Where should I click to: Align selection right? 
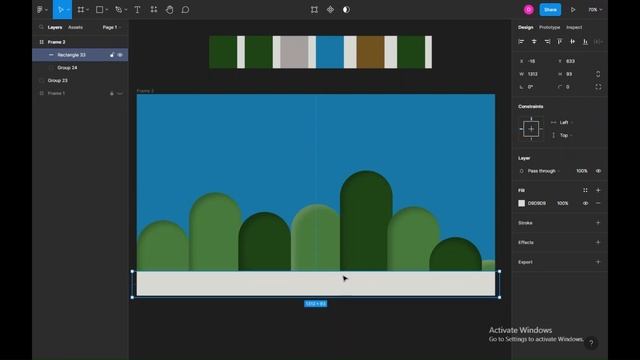point(547,42)
